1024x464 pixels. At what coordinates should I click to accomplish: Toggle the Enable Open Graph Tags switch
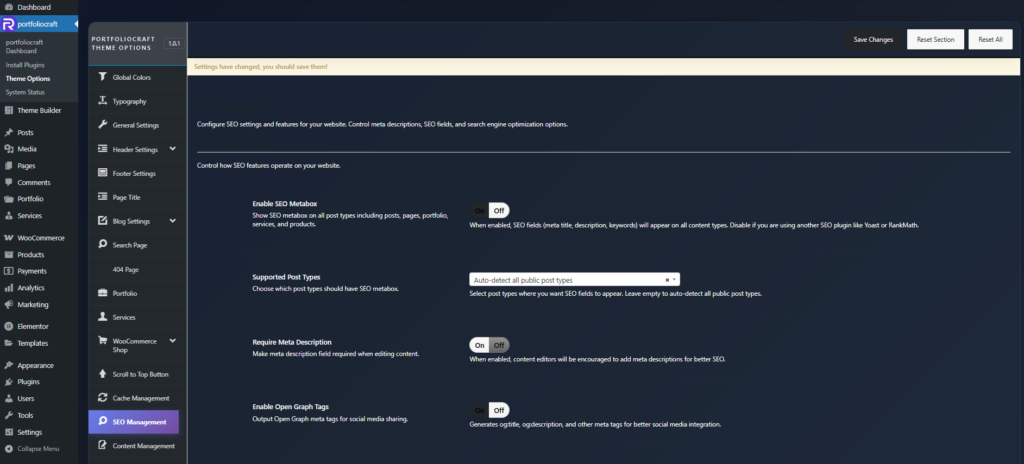(x=489, y=410)
